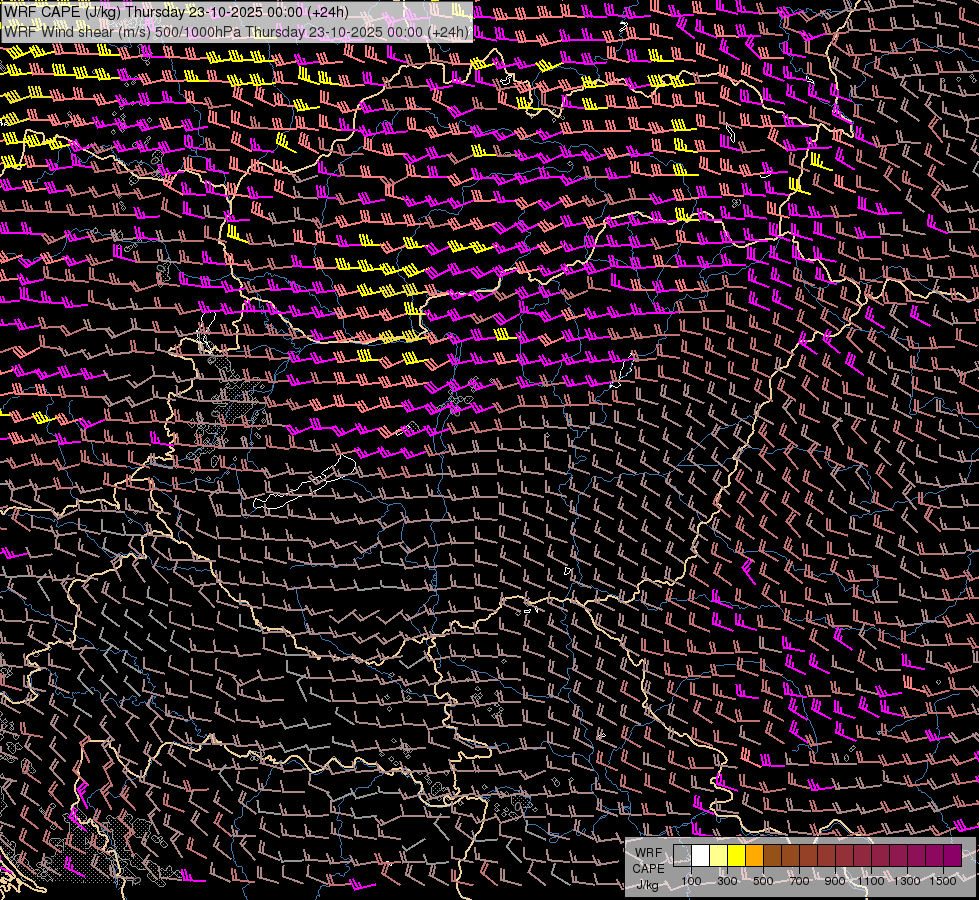This screenshot has width=979, height=900.
Task: Click the 1500 label on the CAPE scale
Action: coord(943,881)
